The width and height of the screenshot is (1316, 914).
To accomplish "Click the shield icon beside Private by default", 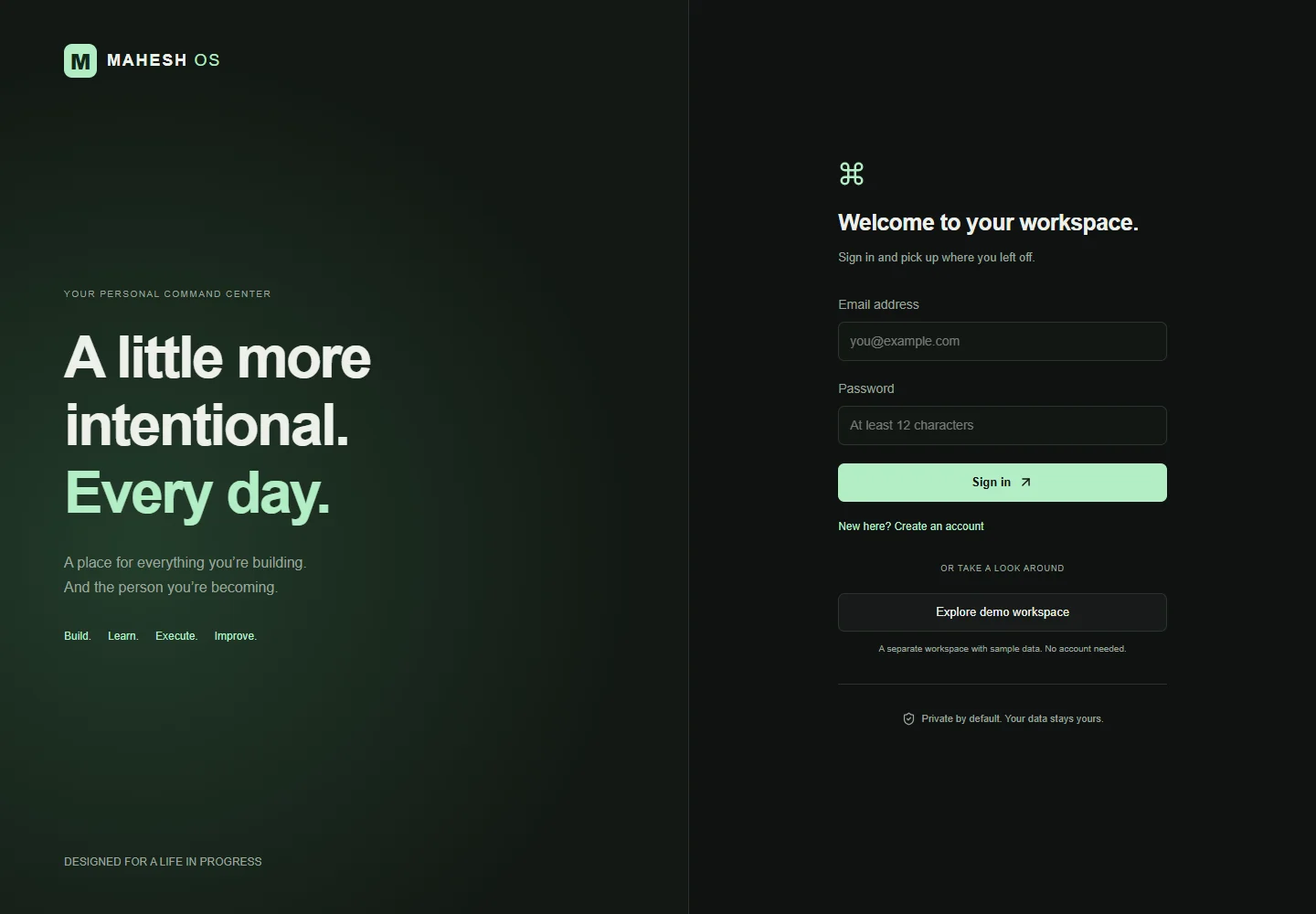I will (908, 719).
